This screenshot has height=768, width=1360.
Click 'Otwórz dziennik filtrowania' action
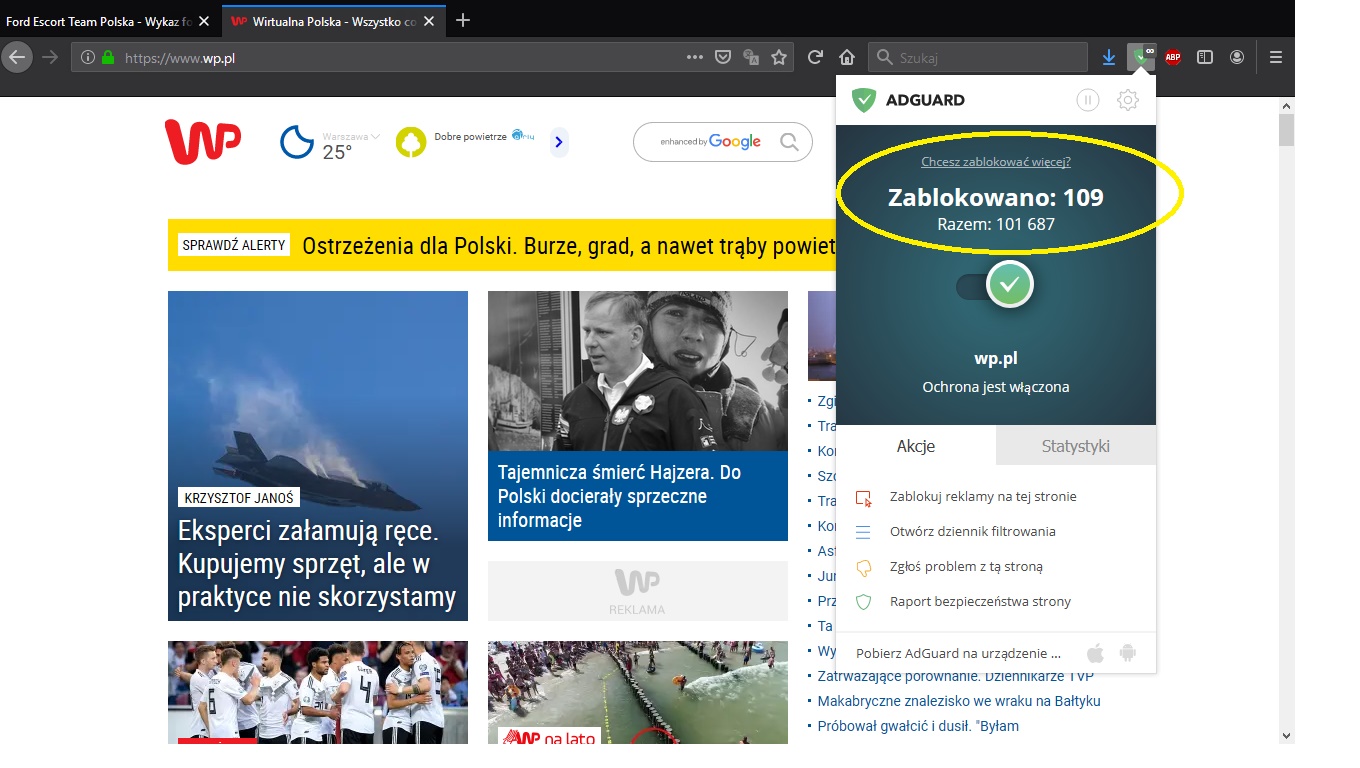[972, 532]
